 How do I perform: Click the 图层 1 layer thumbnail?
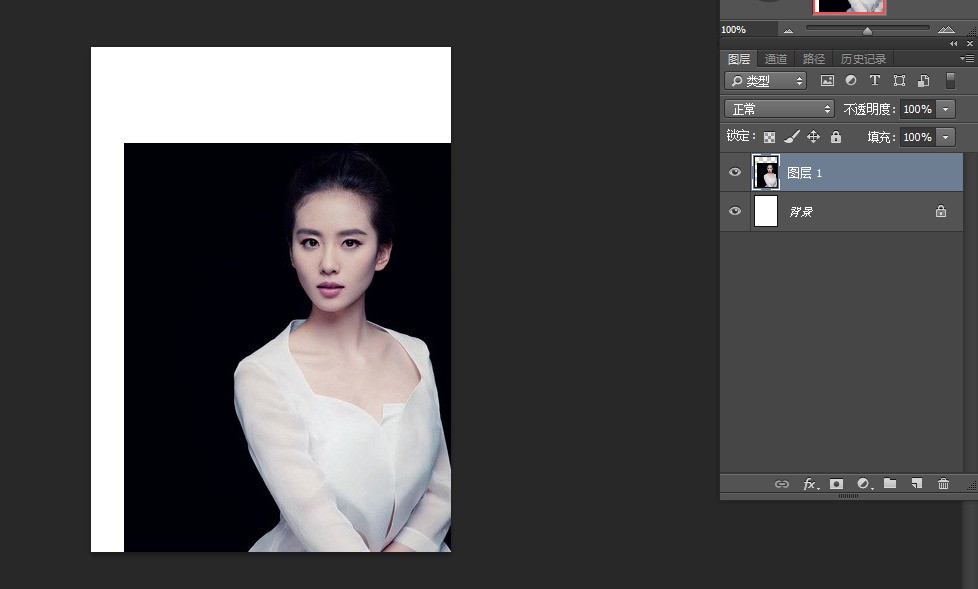(x=766, y=172)
